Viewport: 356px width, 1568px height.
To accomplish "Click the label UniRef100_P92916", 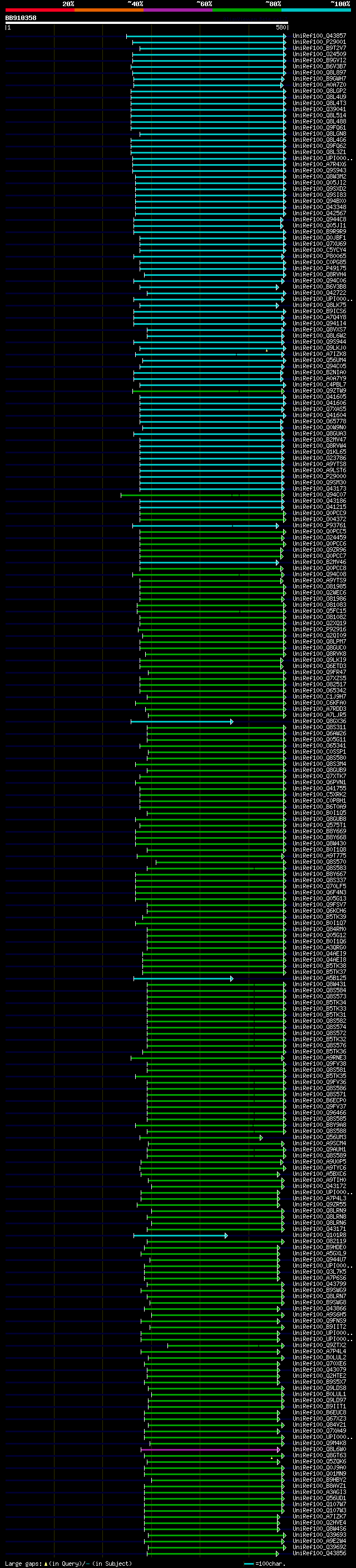I will pos(319,630).
